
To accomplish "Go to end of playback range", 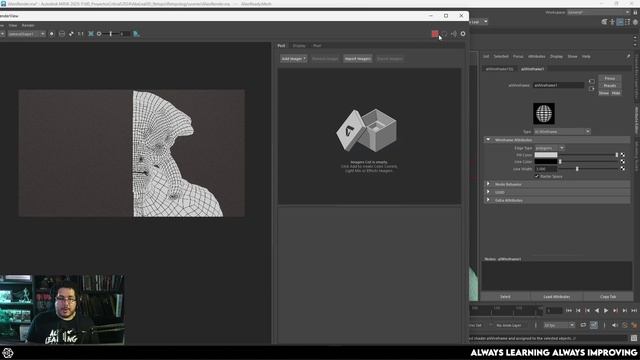I will point(634,311).
